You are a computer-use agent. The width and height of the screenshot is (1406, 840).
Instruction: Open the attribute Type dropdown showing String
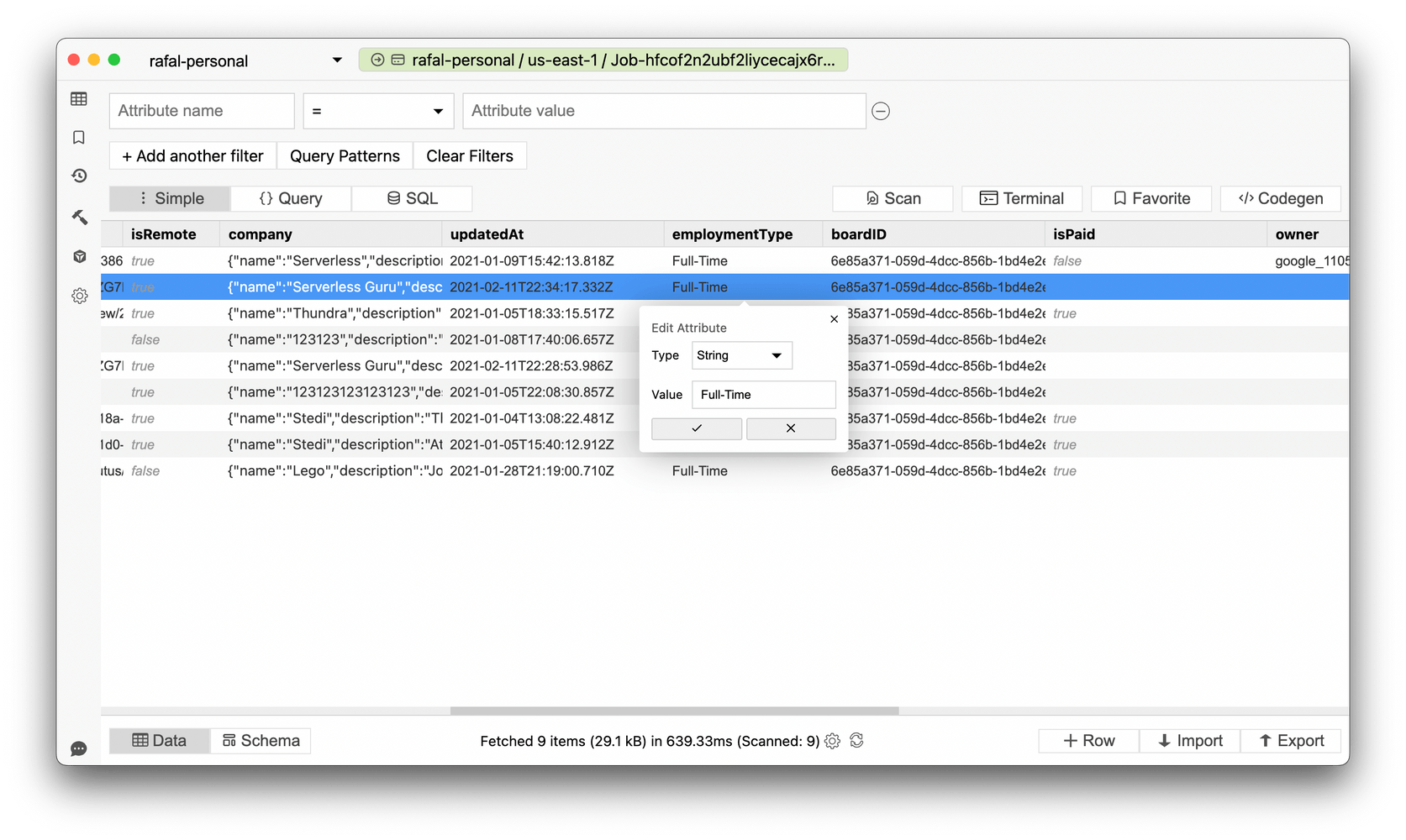(x=741, y=355)
